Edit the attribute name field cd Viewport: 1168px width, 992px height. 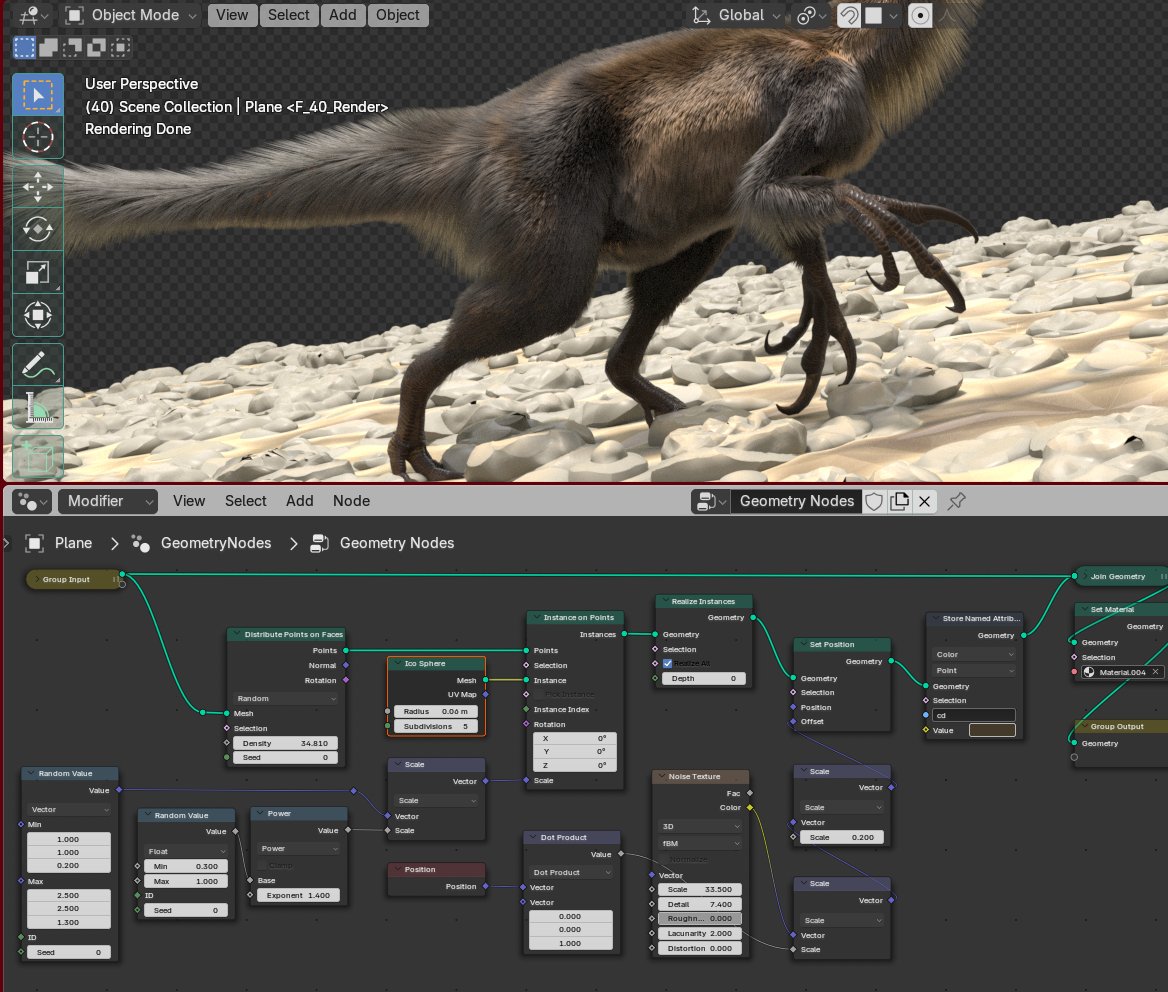[x=974, y=716]
